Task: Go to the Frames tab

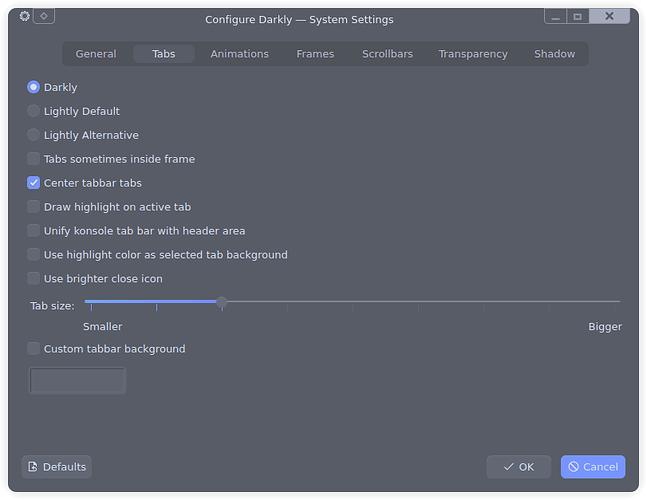Action: click(315, 54)
